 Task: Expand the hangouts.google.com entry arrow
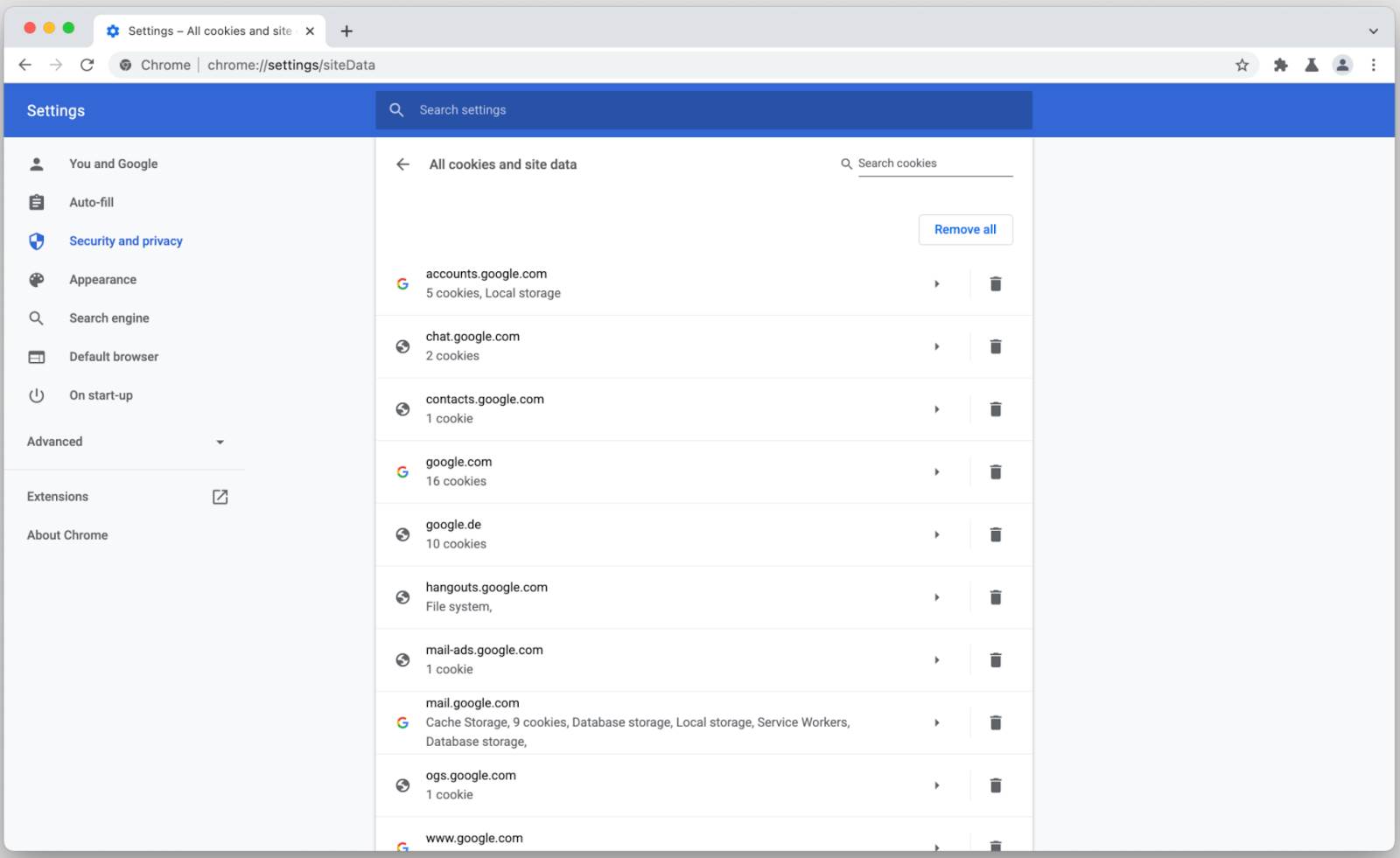[x=937, y=597]
